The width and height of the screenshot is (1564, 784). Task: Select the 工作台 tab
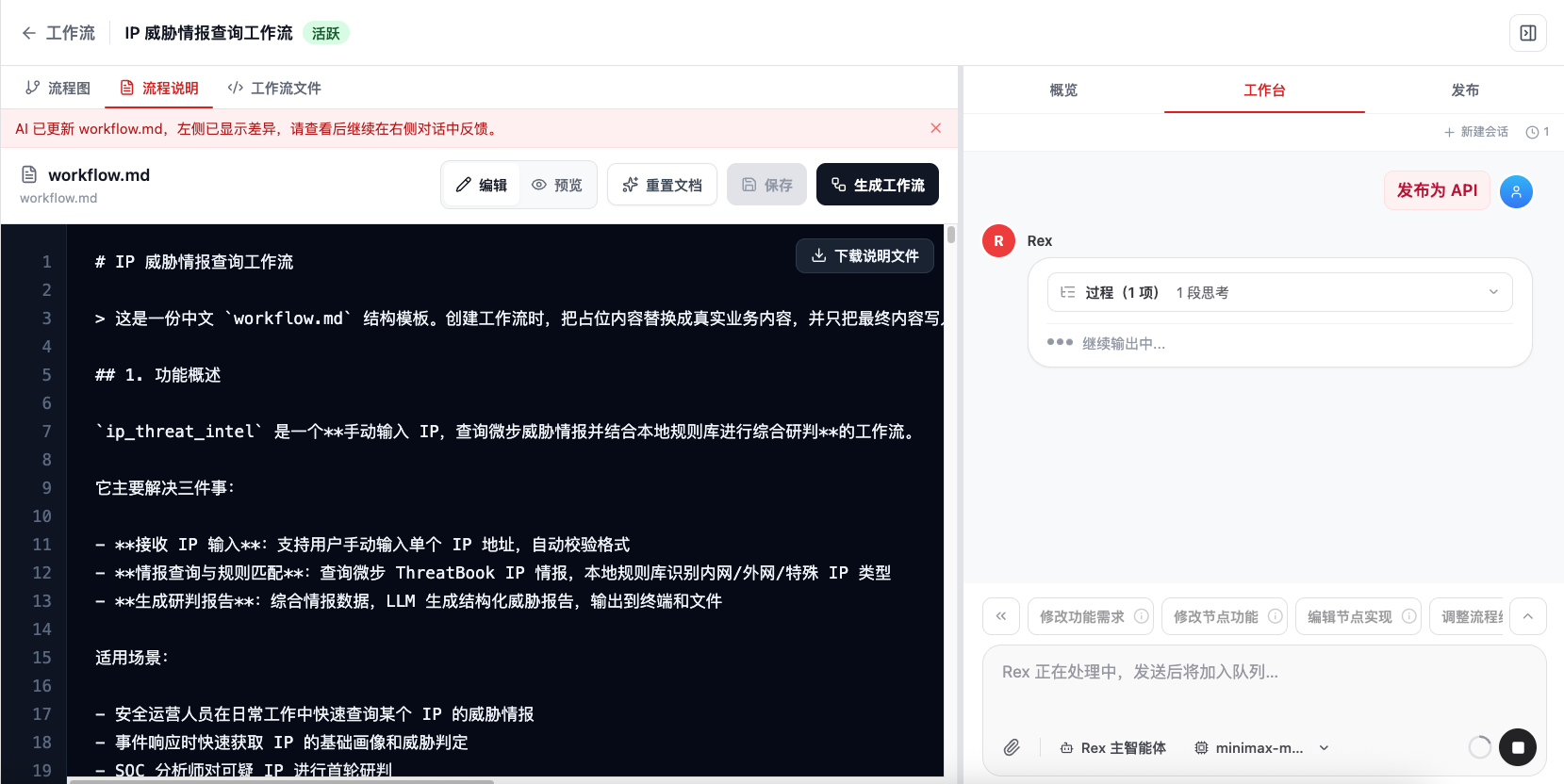[1264, 90]
